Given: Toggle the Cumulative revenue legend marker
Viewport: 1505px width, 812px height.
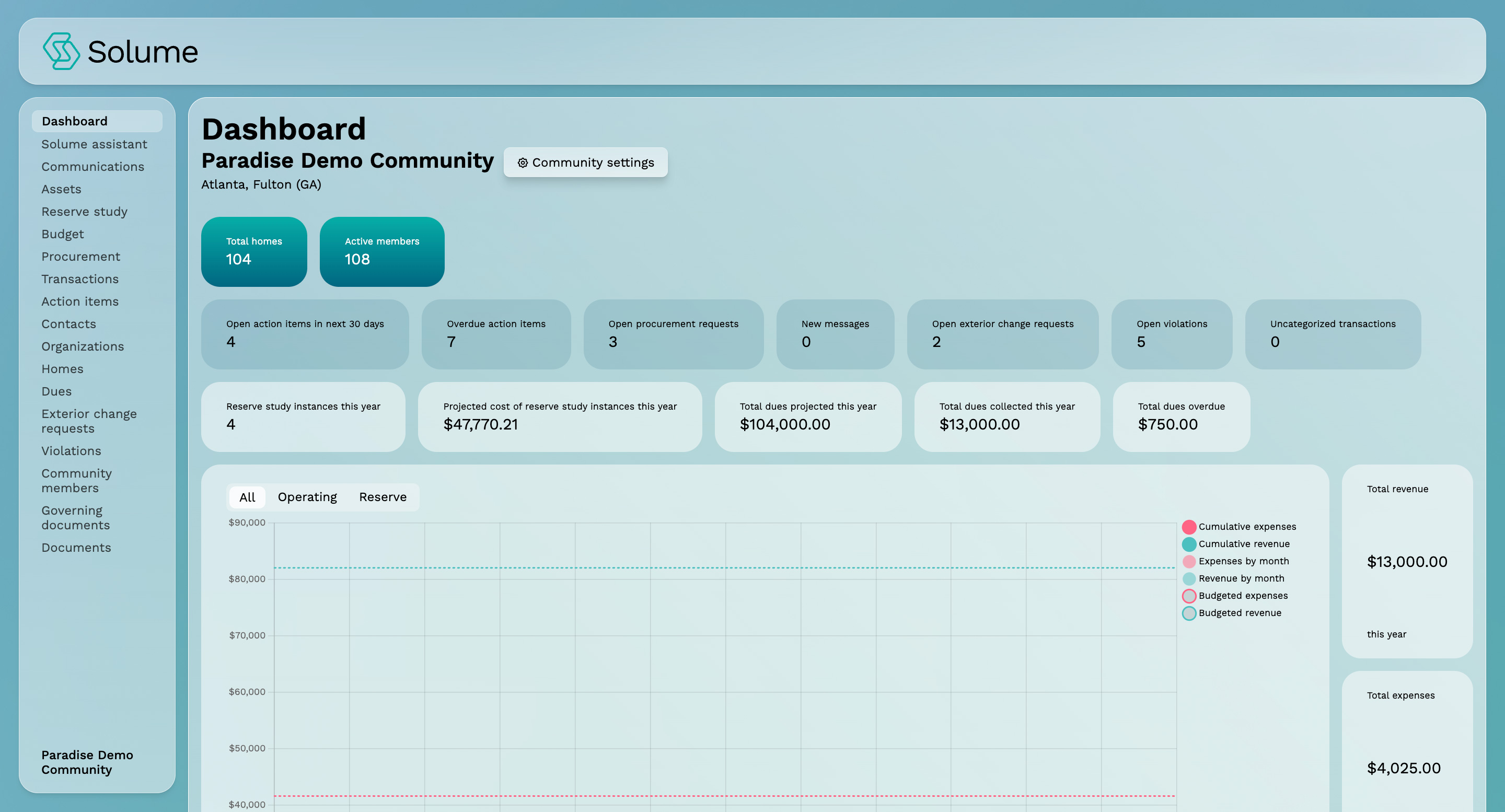Looking at the screenshot, I should (1188, 544).
